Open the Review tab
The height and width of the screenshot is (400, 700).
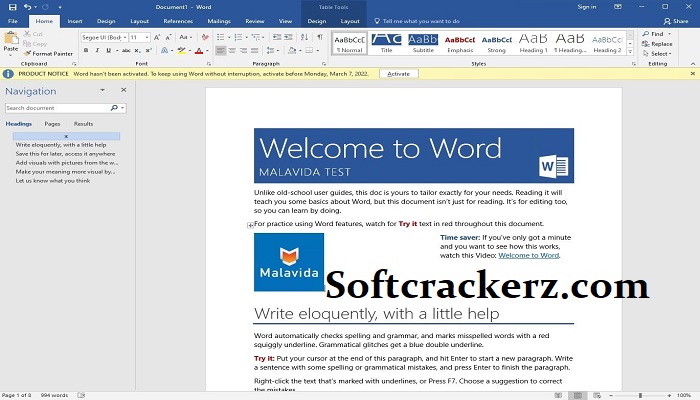coord(255,21)
